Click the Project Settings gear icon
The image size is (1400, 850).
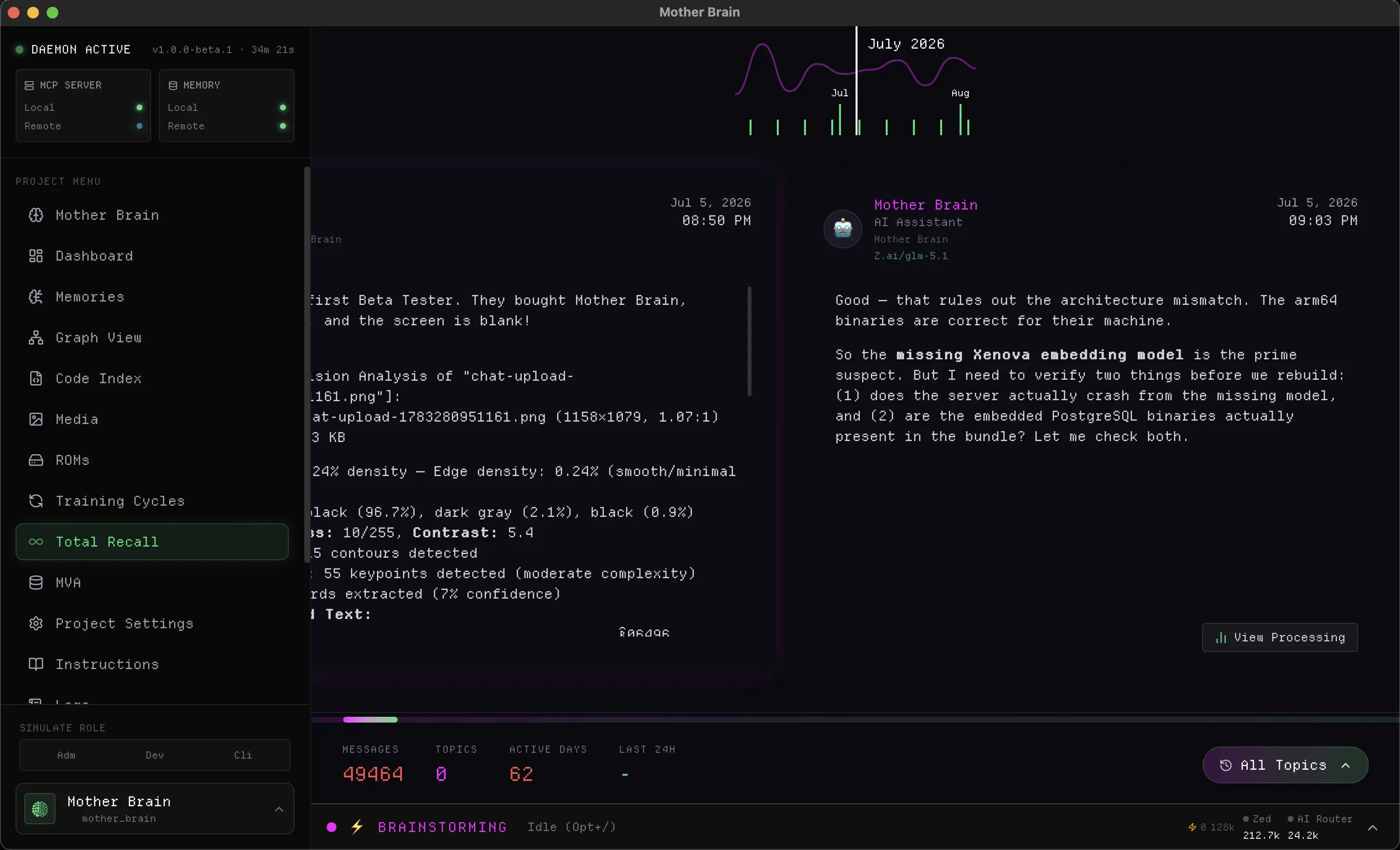pos(36,624)
